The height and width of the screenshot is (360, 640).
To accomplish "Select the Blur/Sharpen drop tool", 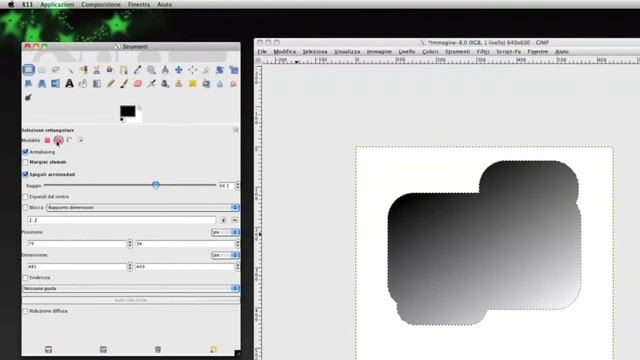I will 220,84.
